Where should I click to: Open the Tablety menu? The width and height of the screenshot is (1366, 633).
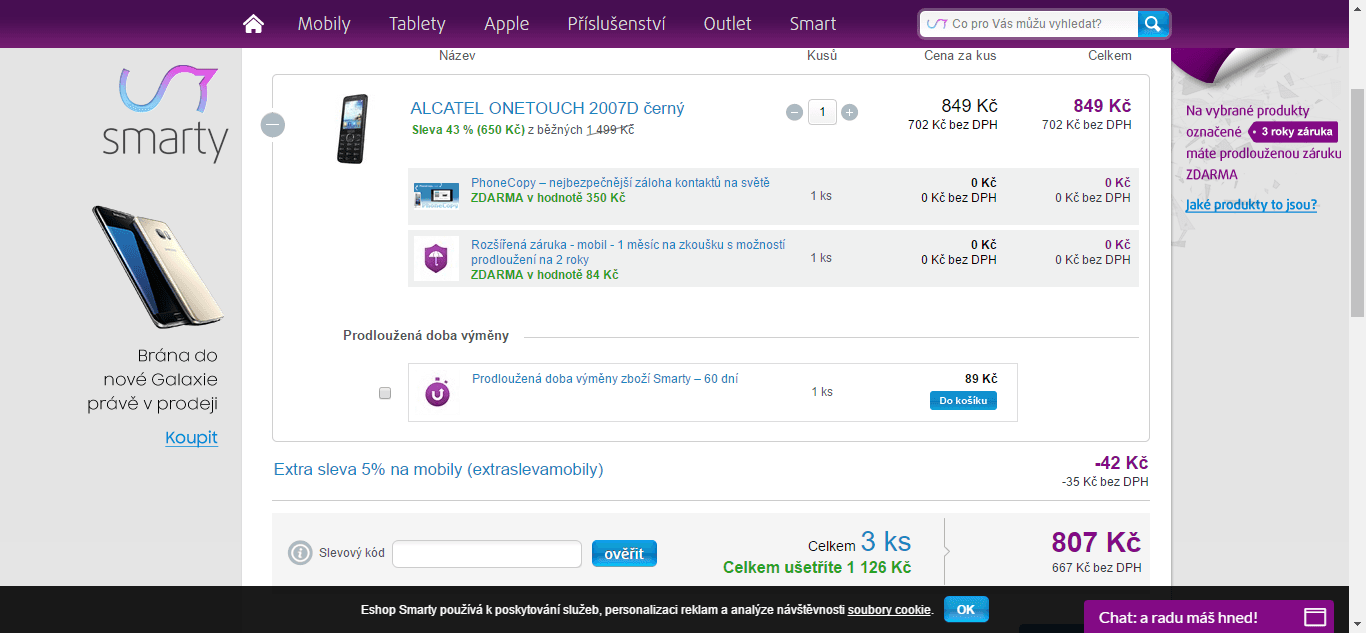coord(417,23)
